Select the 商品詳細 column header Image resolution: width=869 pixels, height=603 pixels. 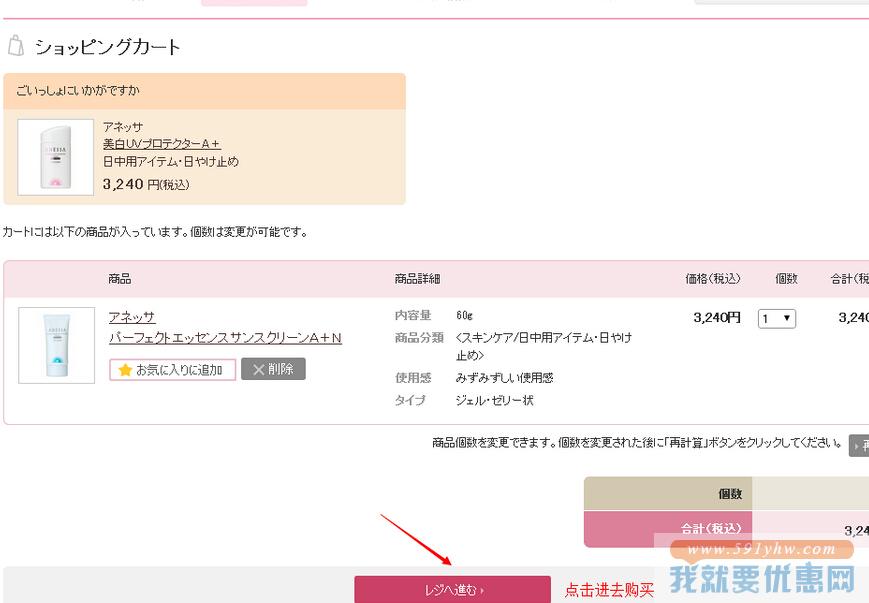417,279
